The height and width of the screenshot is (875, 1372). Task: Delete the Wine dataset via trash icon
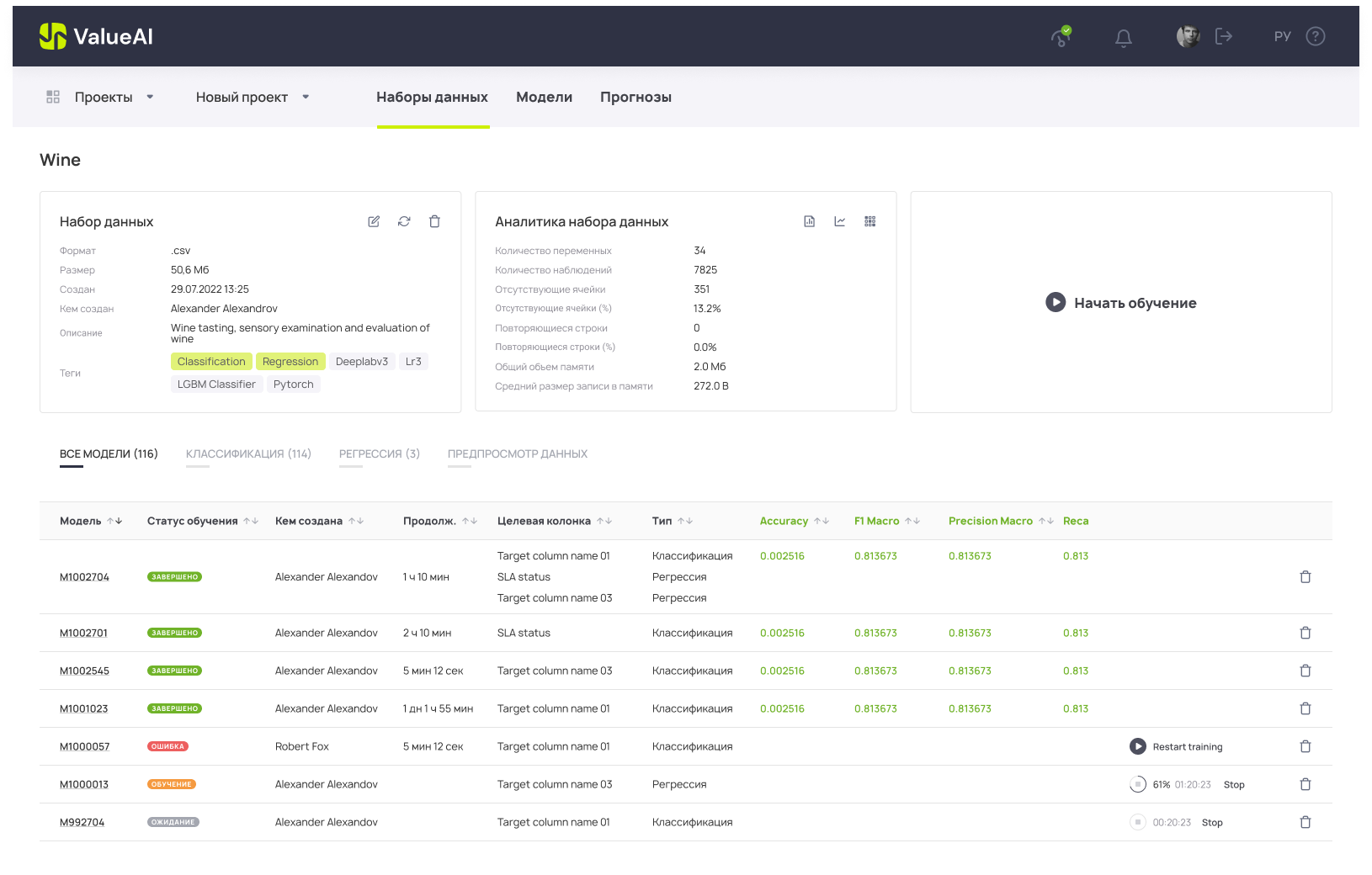click(x=434, y=221)
